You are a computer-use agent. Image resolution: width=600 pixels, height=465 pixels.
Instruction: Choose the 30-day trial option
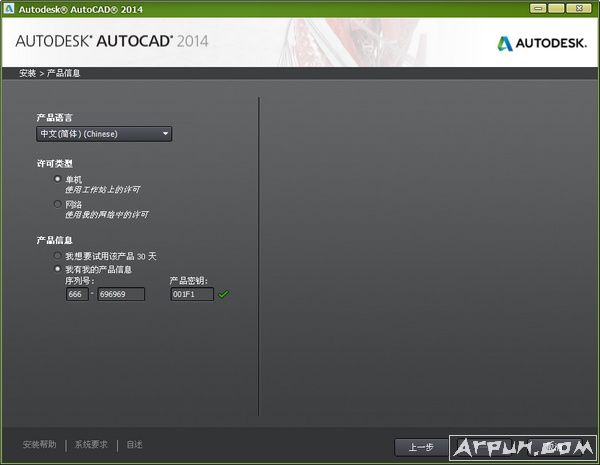click(x=57, y=256)
